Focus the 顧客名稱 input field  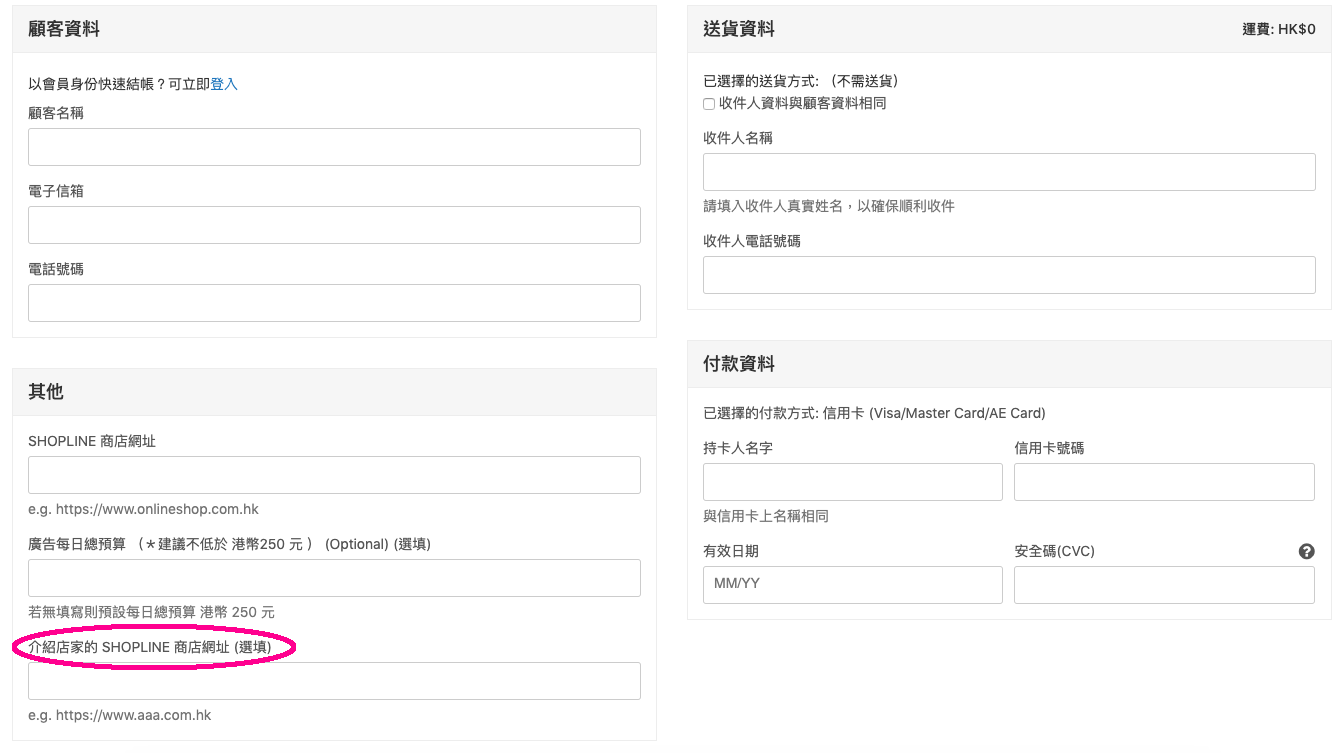(x=334, y=147)
